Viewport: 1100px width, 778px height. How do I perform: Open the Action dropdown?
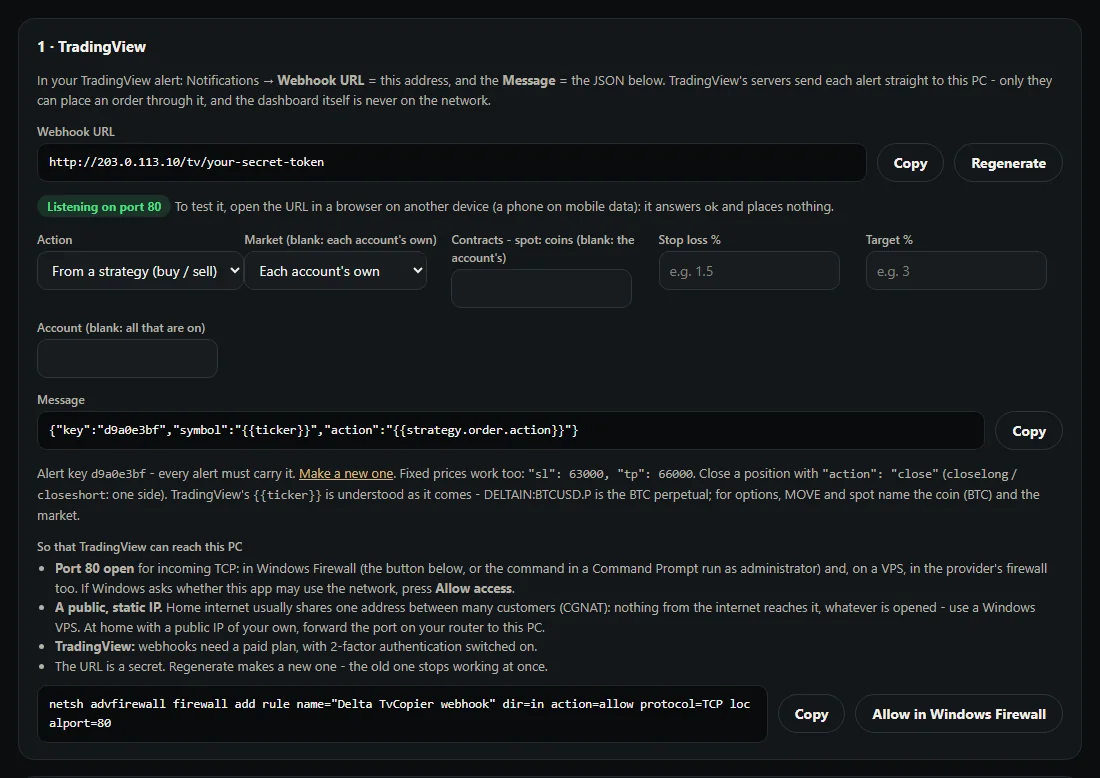pos(140,271)
